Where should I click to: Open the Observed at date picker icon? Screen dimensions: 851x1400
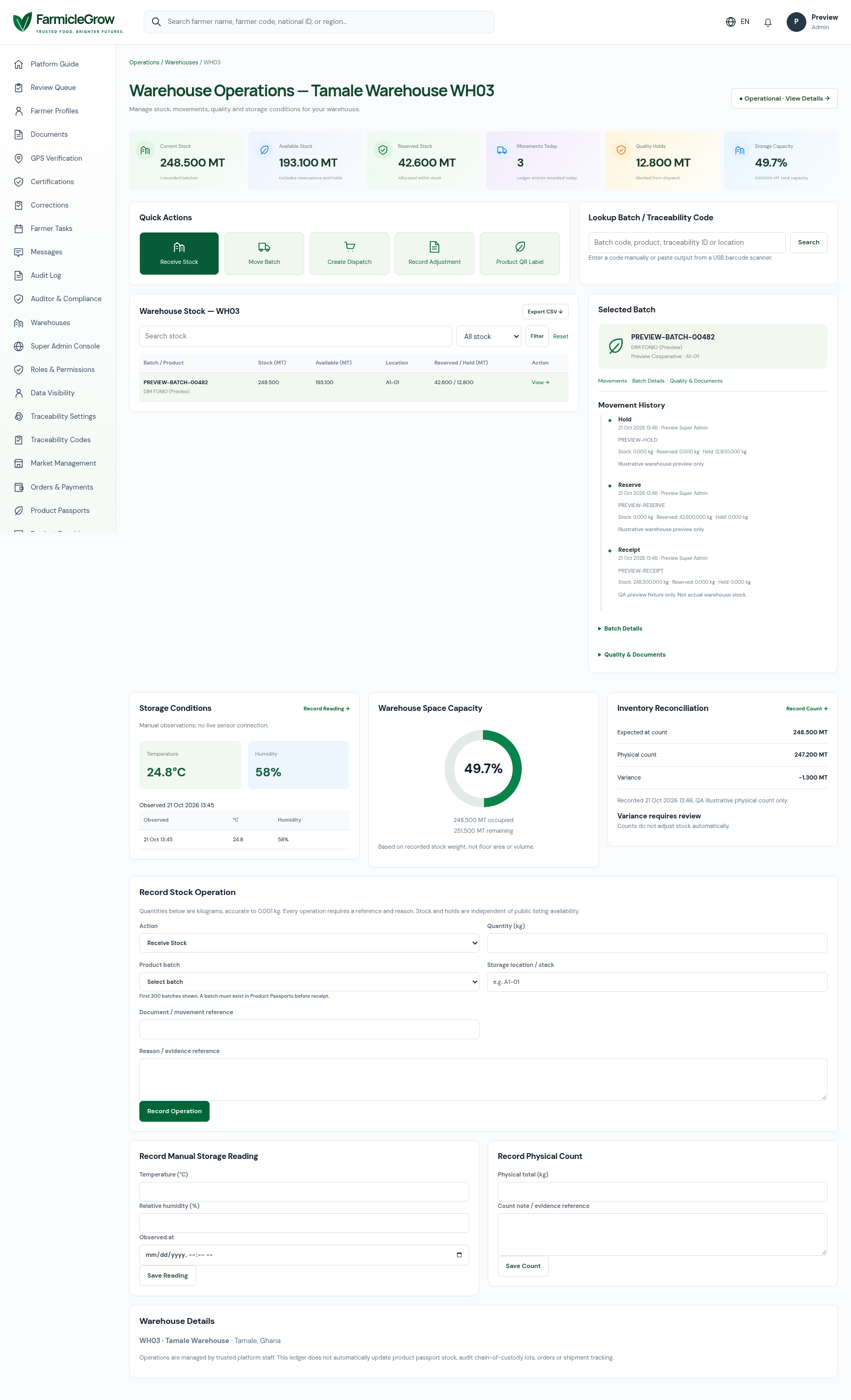pyautogui.click(x=459, y=1255)
